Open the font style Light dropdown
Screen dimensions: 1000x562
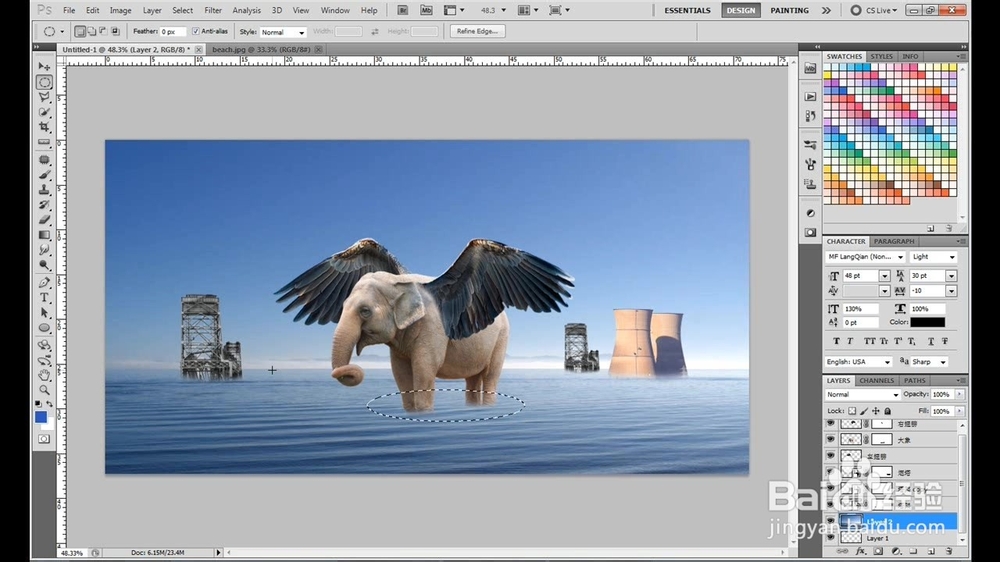pos(933,257)
